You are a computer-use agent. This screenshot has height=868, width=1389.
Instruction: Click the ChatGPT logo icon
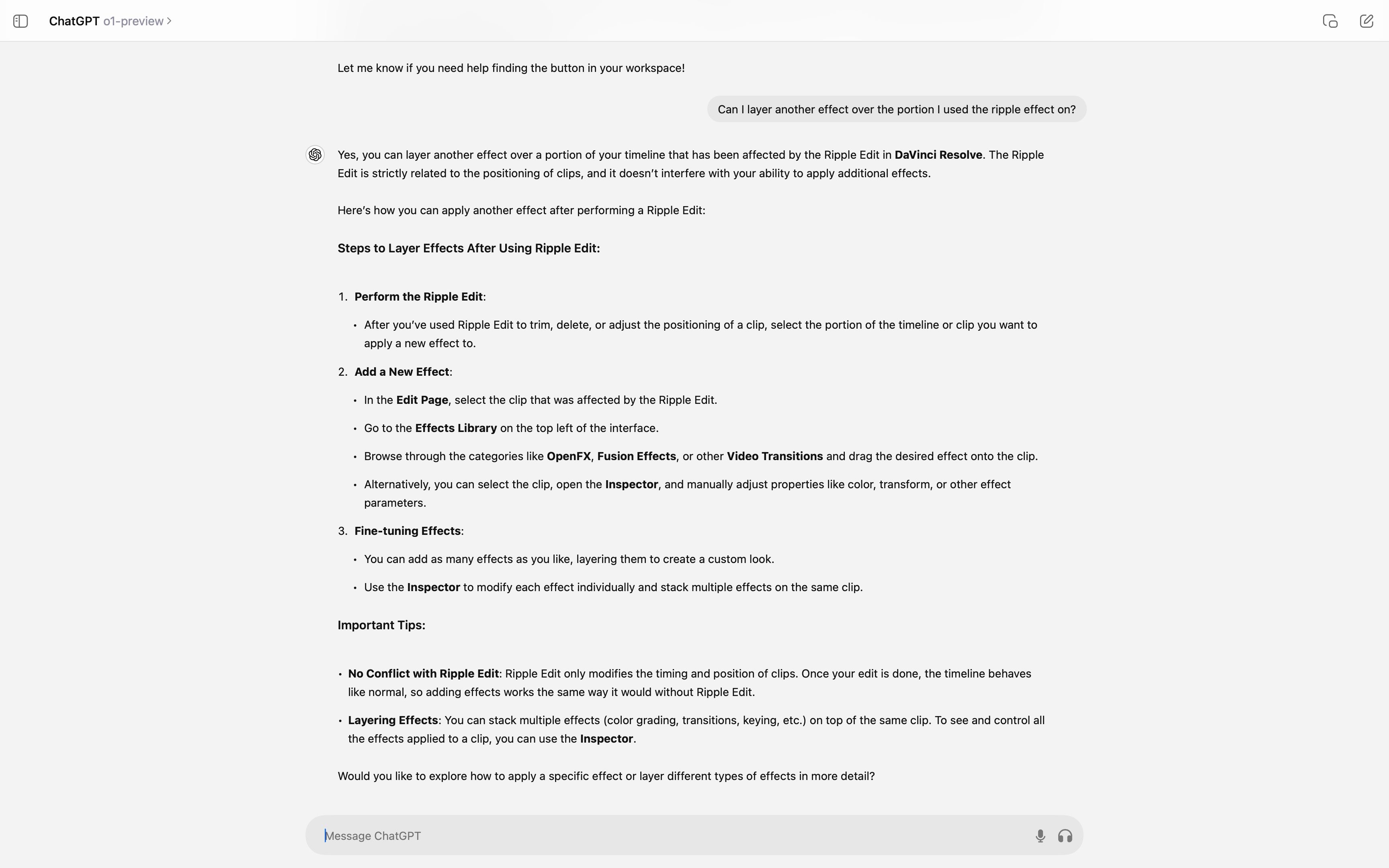pos(316,155)
